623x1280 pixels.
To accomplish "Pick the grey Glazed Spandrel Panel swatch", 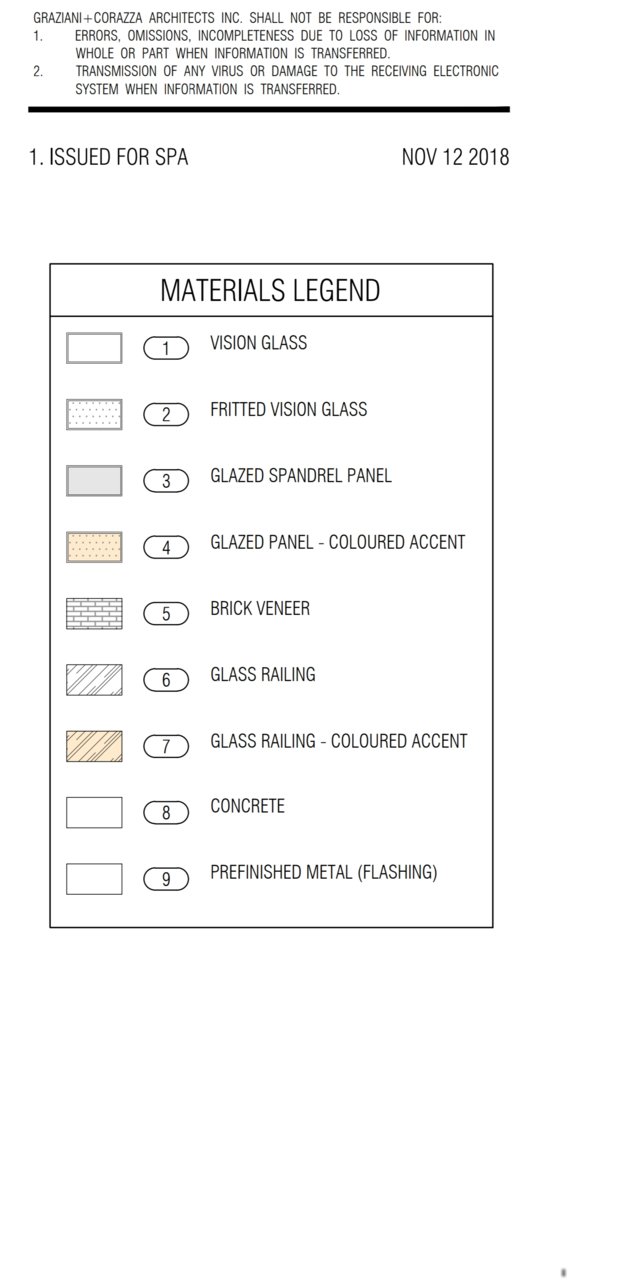I will (94, 481).
